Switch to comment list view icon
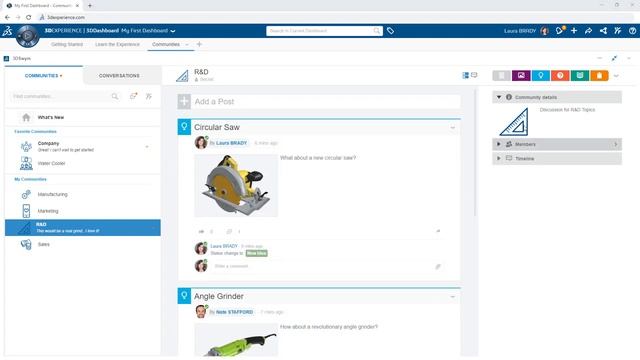Viewport: 640px width, 360px height. coord(474,75)
